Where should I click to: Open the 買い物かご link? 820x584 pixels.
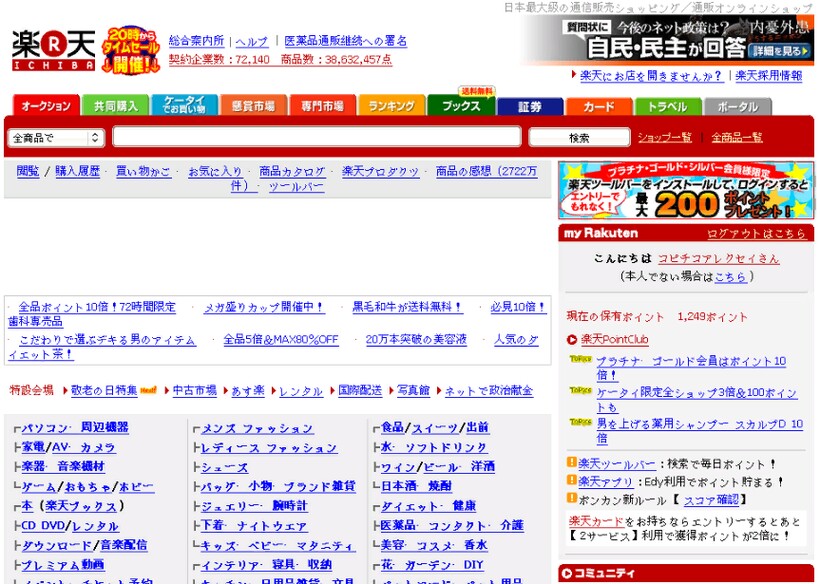[143, 171]
